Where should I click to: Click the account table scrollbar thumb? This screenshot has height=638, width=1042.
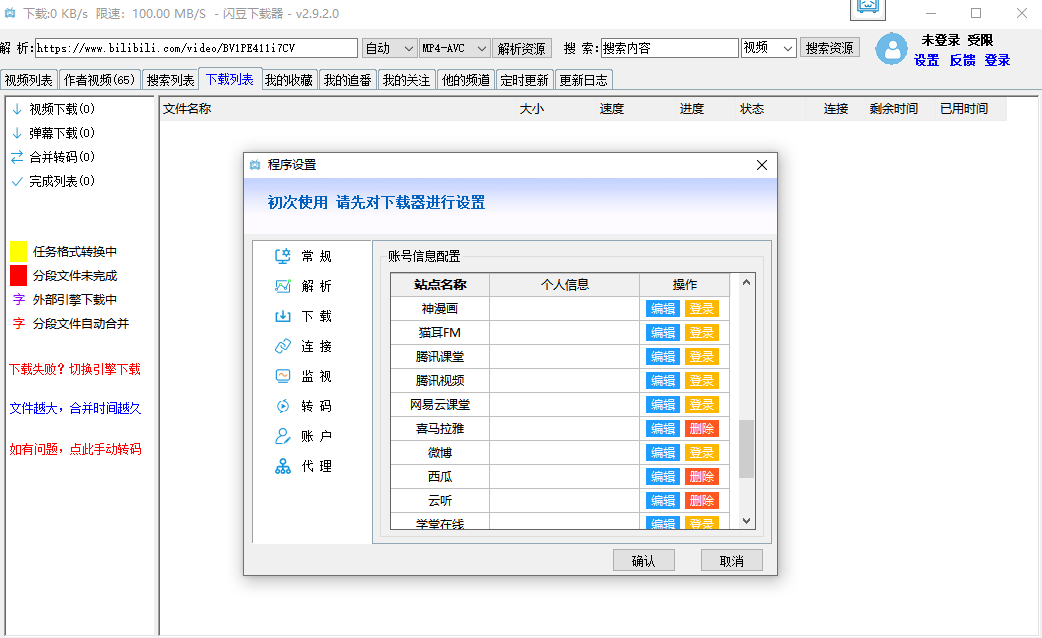tap(746, 449)
